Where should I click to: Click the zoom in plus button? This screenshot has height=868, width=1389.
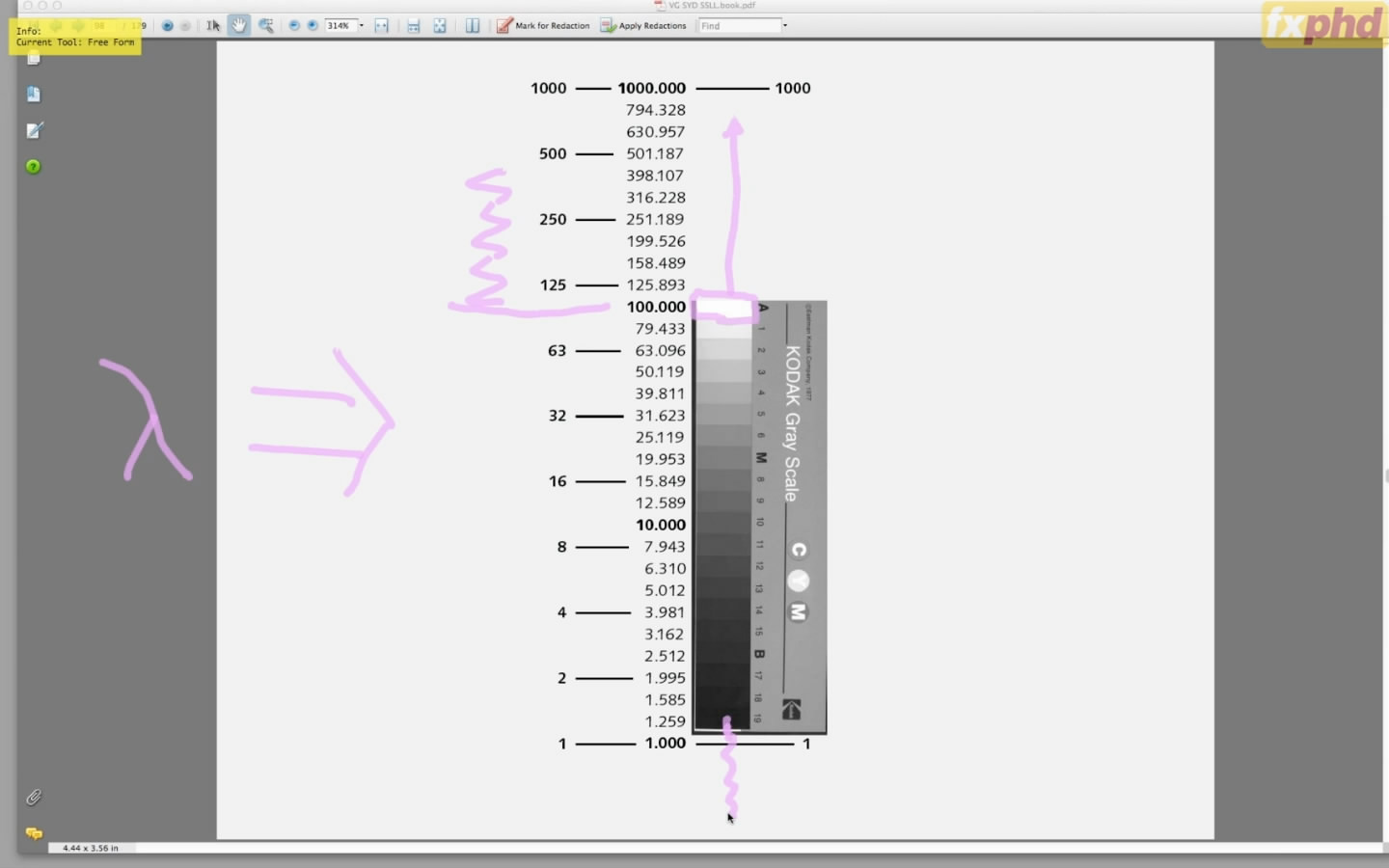coord(313,25)
